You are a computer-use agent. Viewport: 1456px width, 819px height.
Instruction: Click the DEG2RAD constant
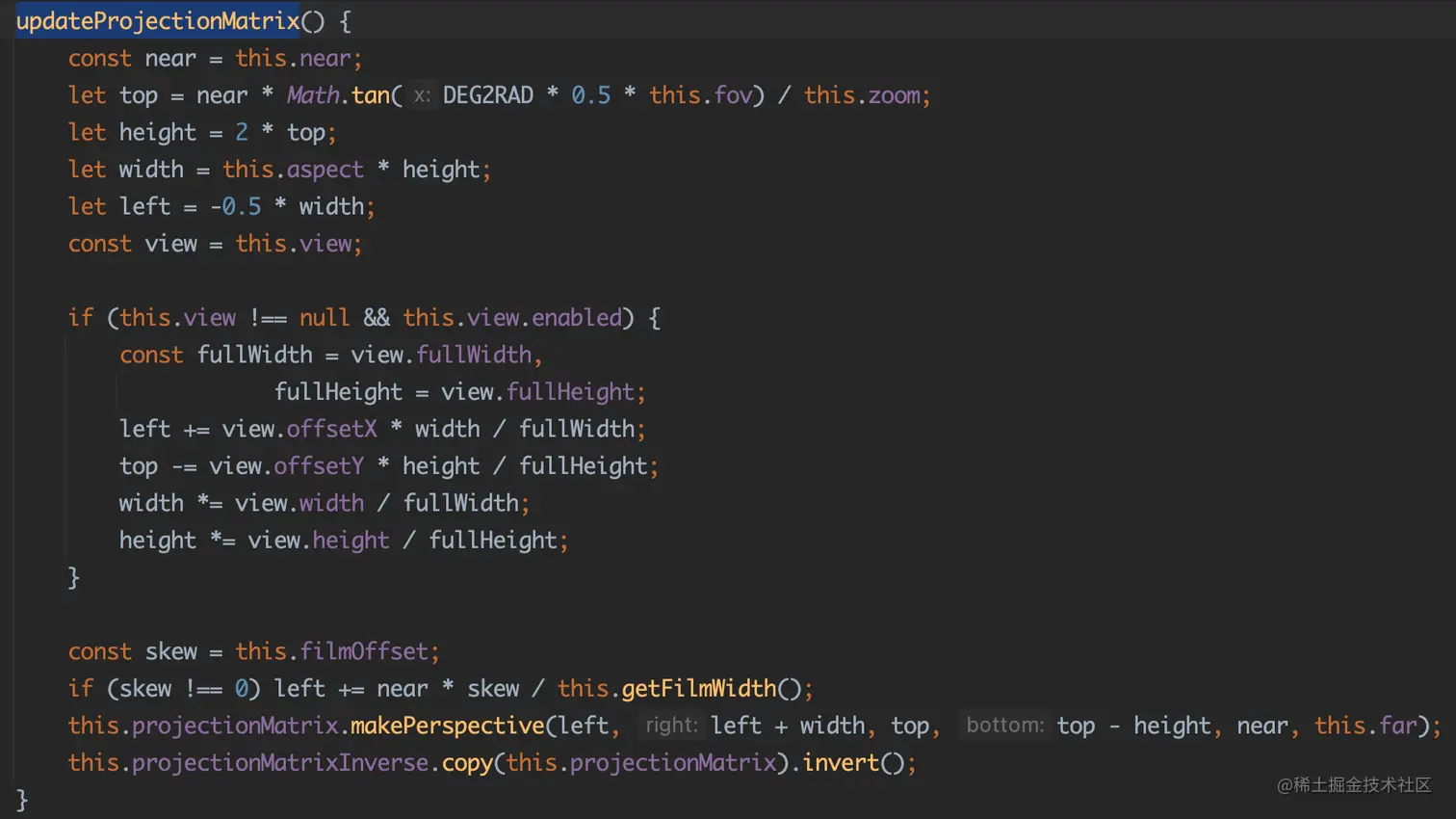pos(487,95)
